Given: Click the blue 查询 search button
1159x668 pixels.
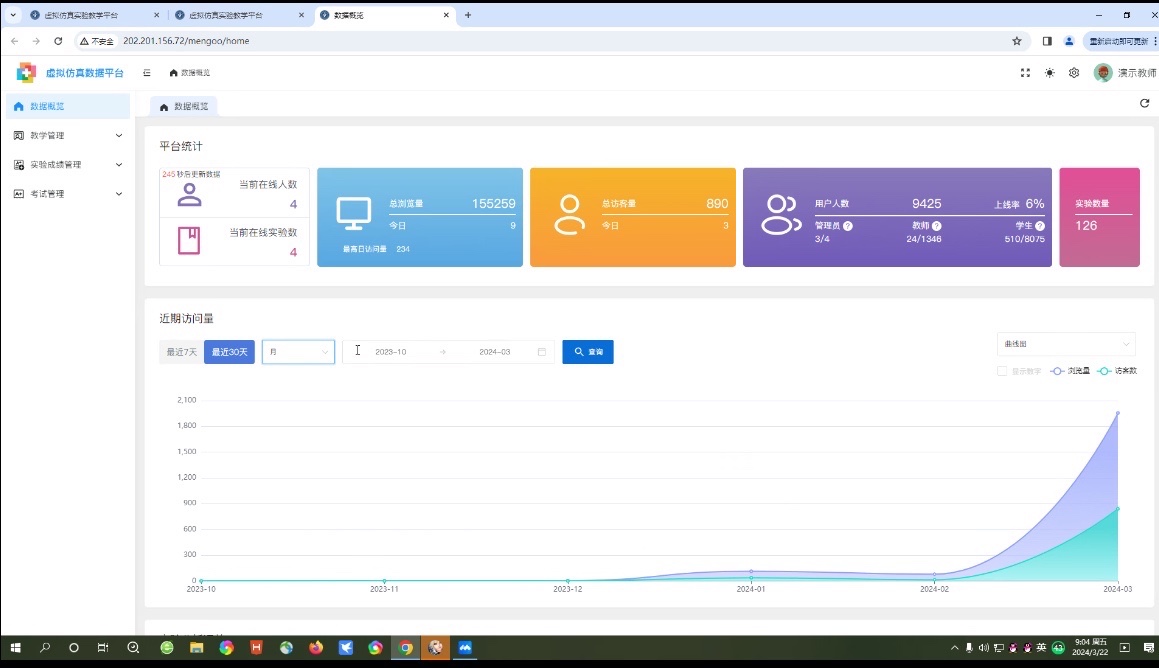Looking at the screenshot, I should tap(587, 352).
